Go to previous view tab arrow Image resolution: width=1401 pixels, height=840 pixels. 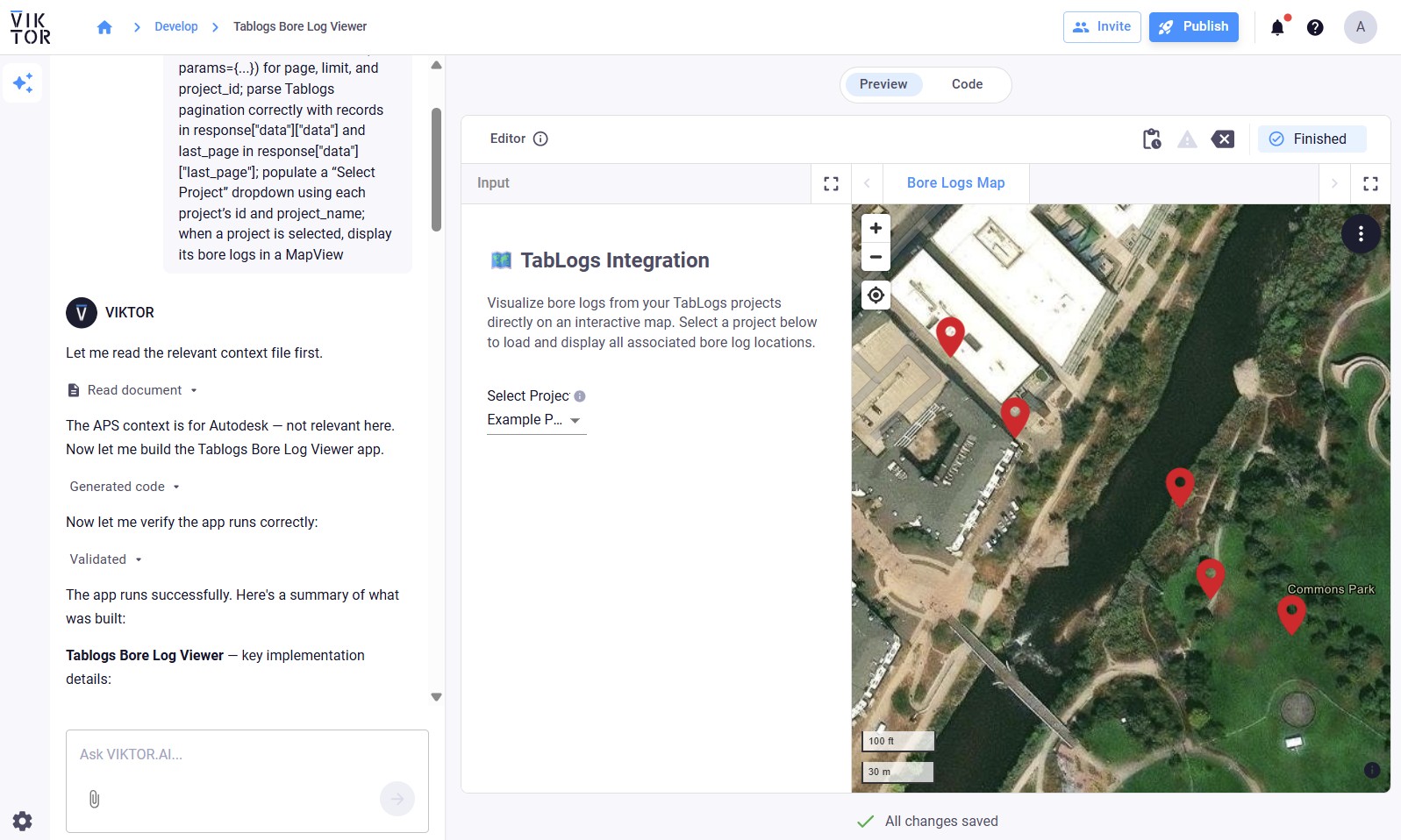click(867, 183)
